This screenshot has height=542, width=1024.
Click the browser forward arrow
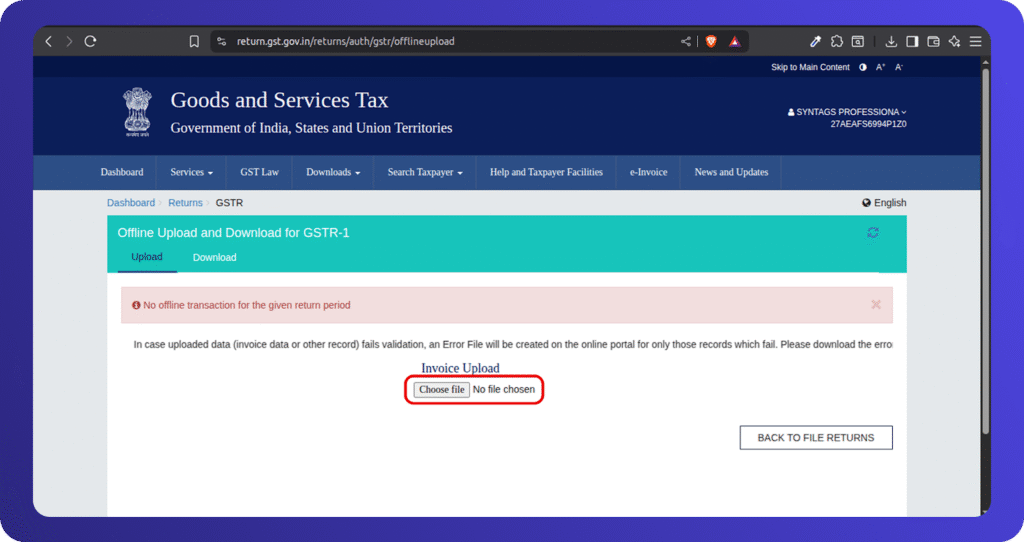[x=69, y=41]
